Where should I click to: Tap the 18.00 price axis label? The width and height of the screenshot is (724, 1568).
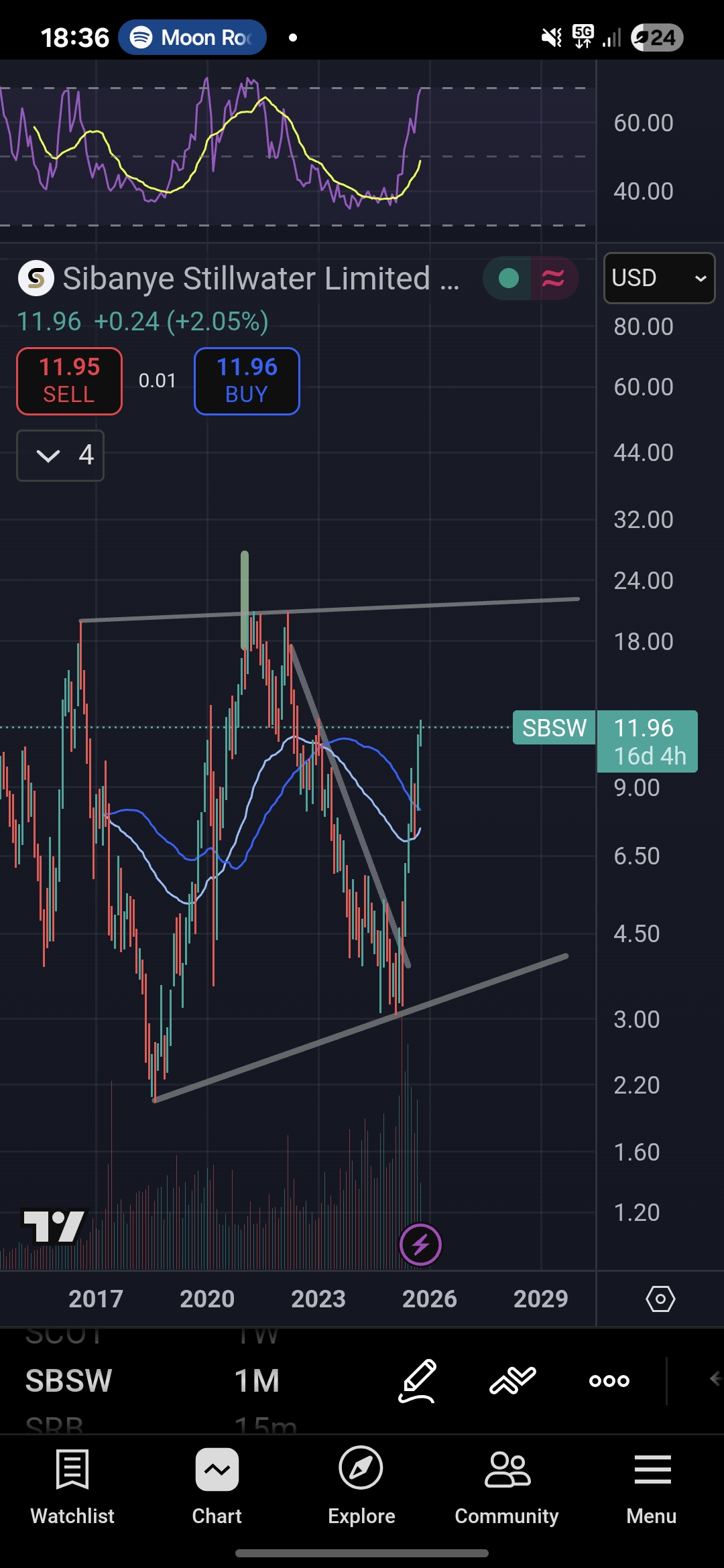point(644,642)
